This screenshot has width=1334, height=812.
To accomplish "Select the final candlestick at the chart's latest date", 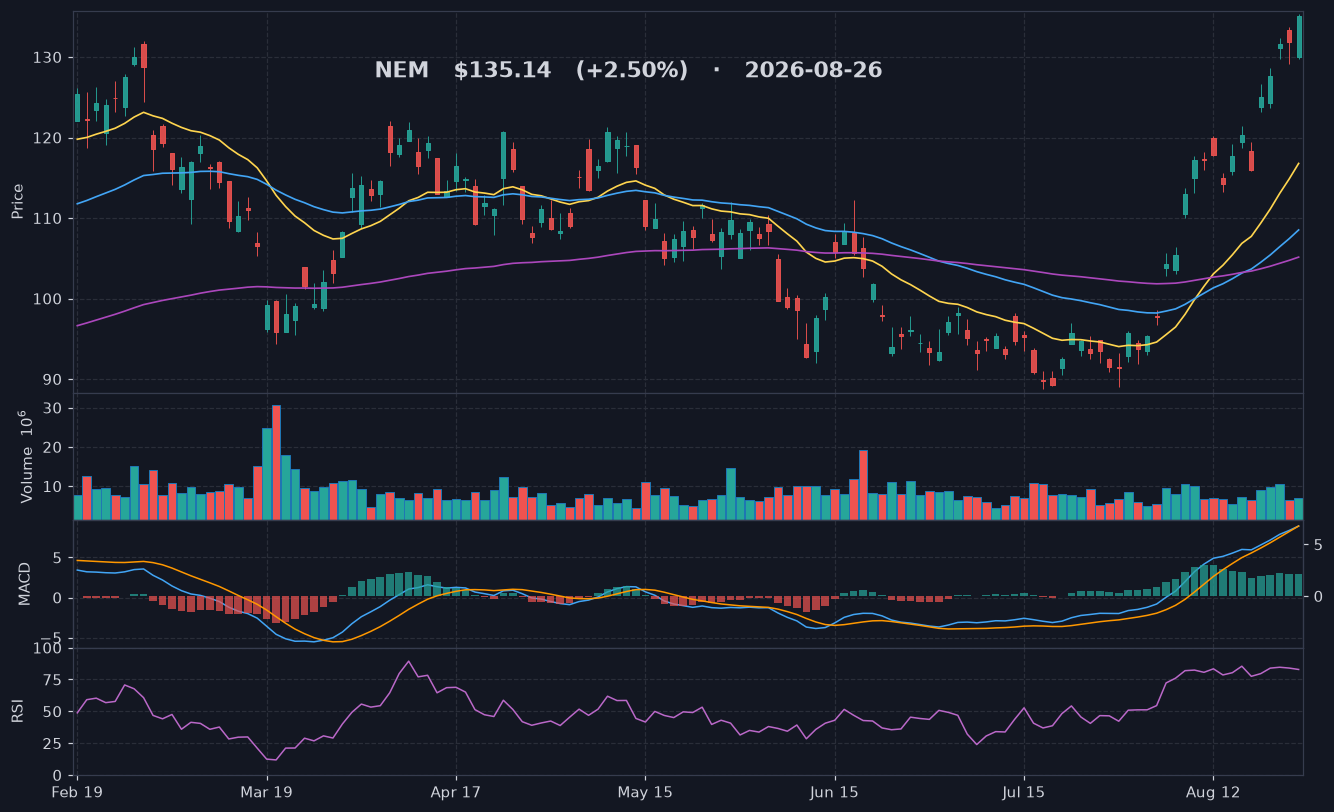I will [x=1299, y=37].
